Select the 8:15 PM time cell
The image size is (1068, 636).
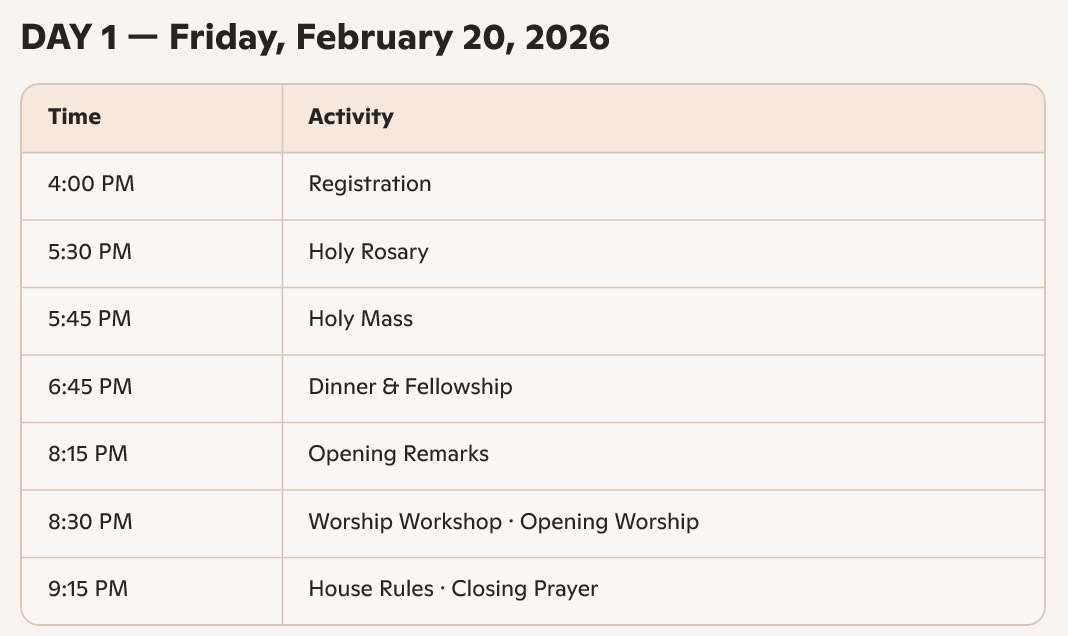click(x=88, y=454)
